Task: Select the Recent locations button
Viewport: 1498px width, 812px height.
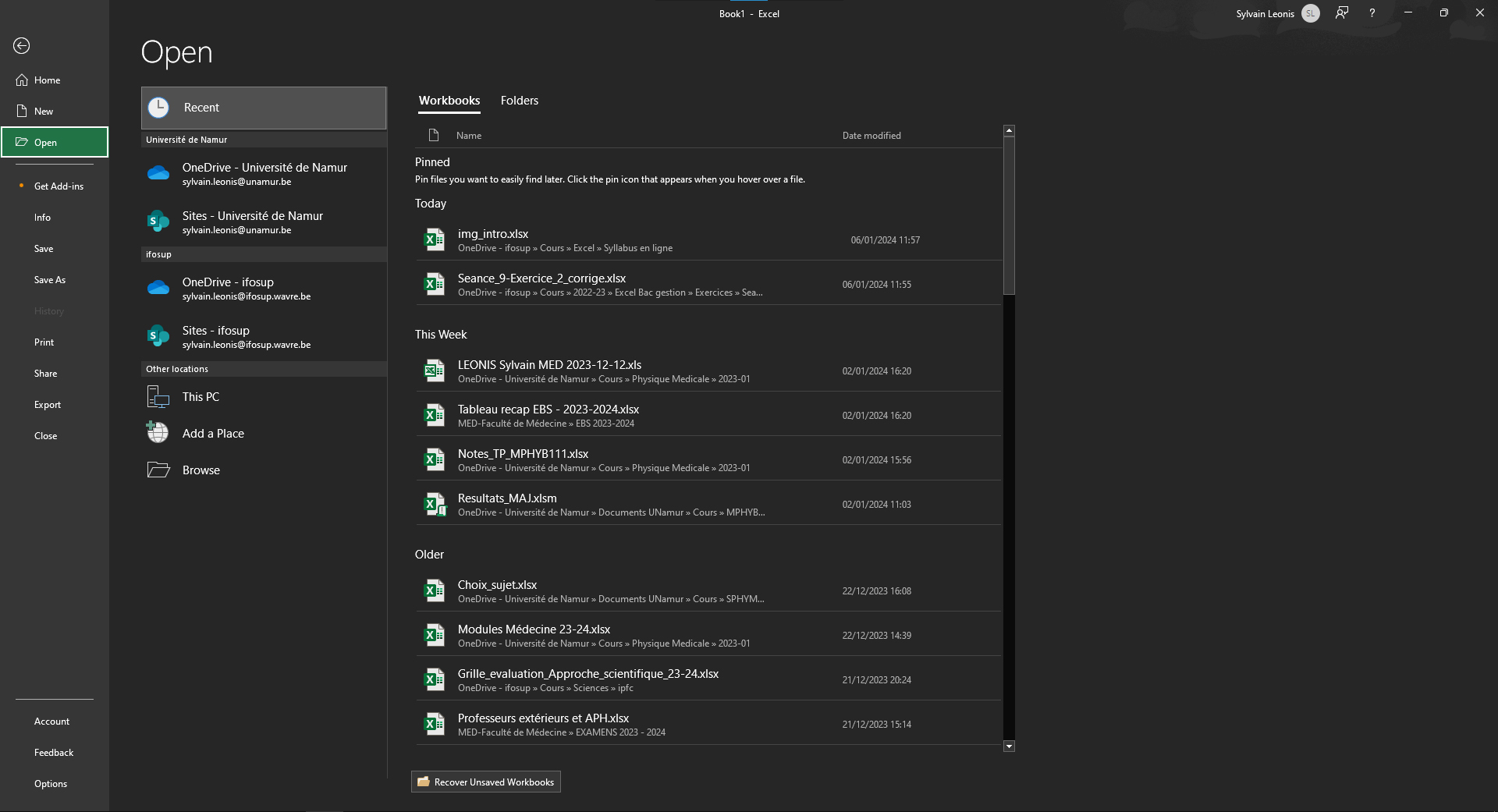Action: (x=264, y=108)
